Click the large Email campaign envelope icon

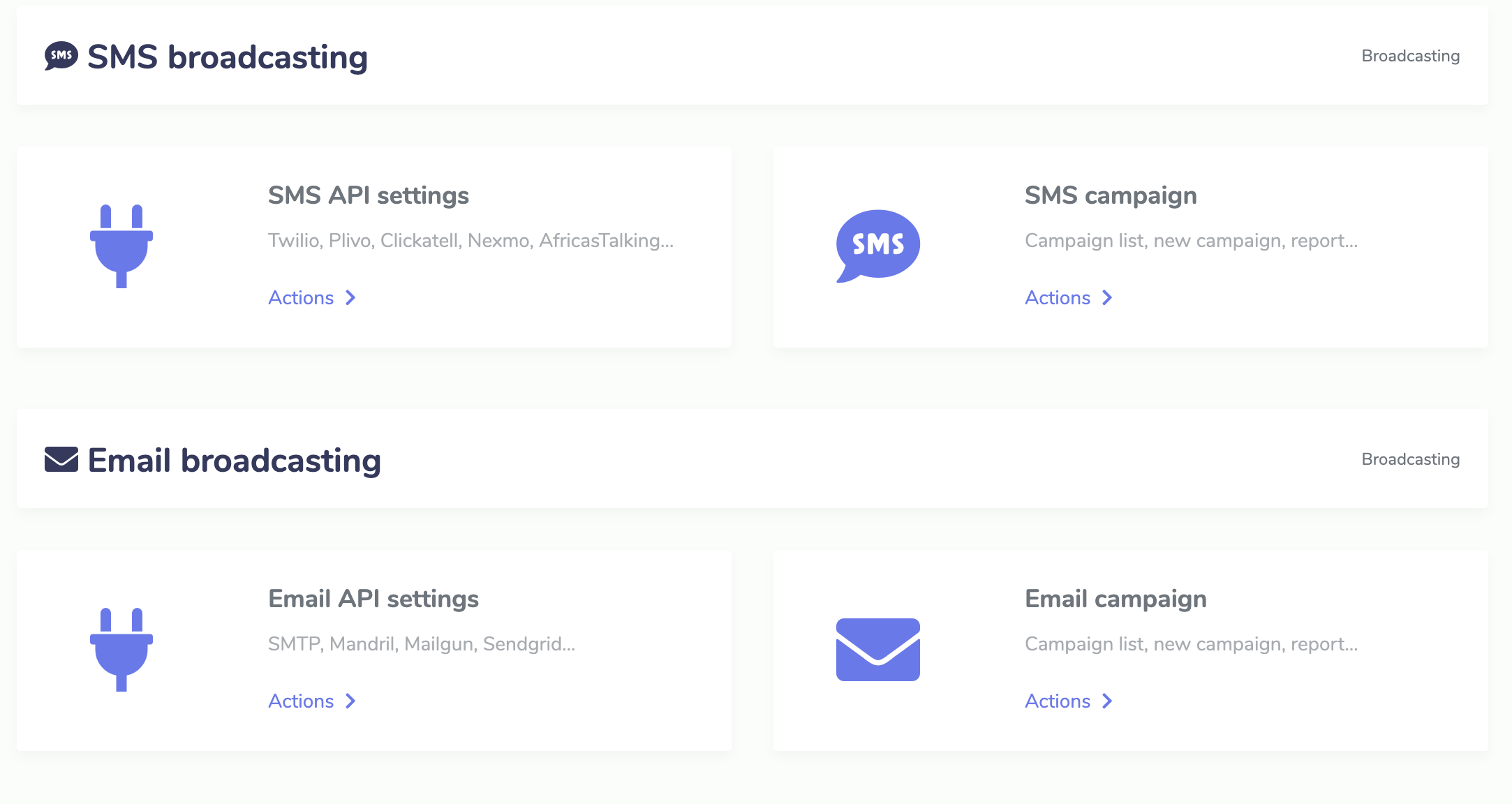tap(877, 649)
